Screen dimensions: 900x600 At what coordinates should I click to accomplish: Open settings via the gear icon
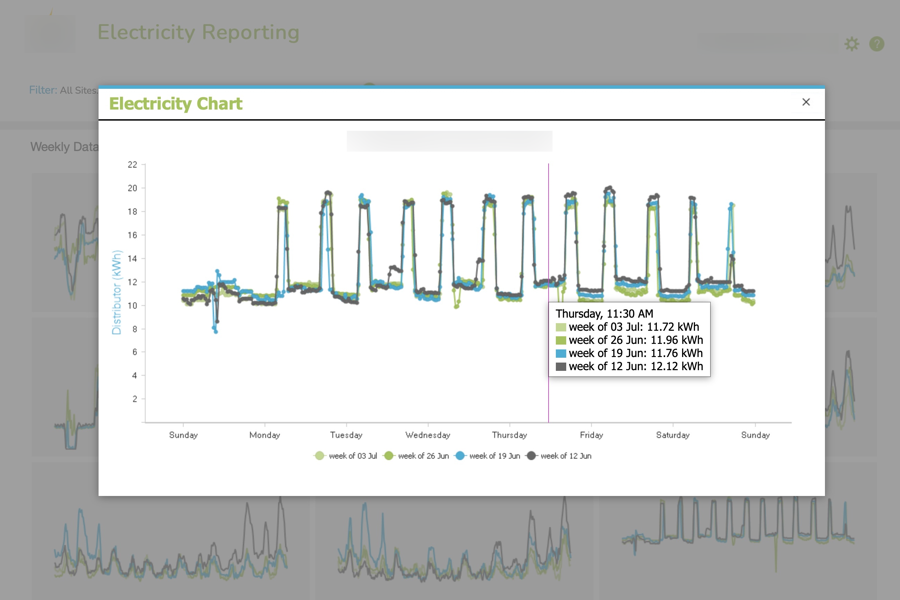(x=852, y=44)
